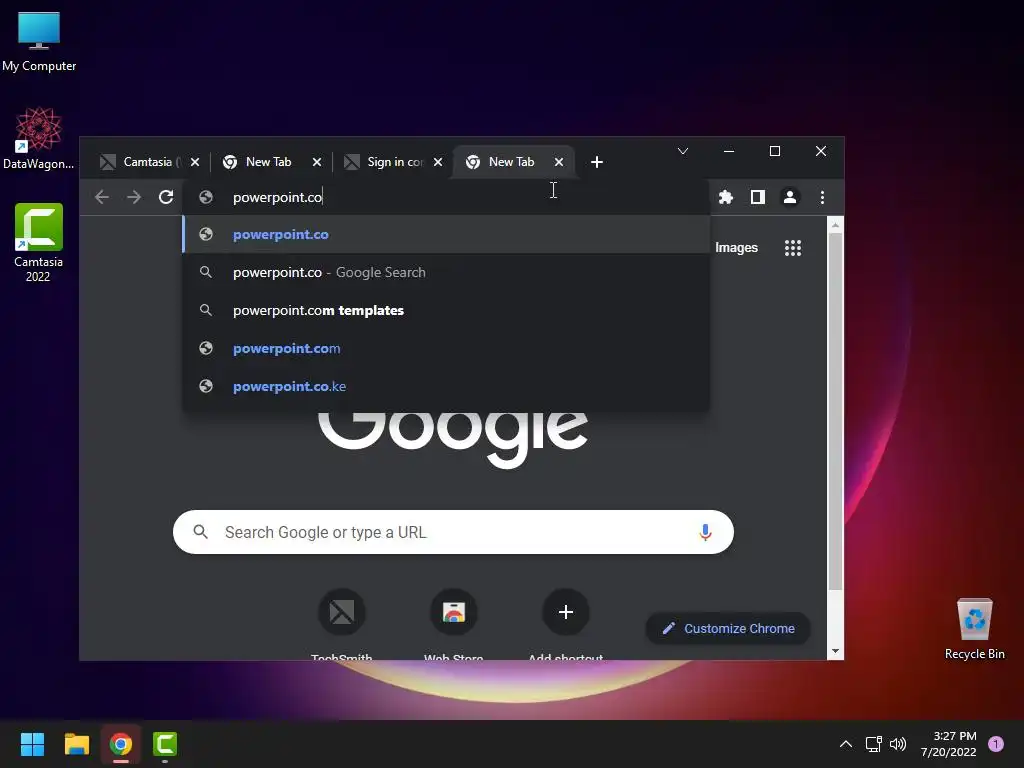Close the Sign in tab

coord(438,162)
